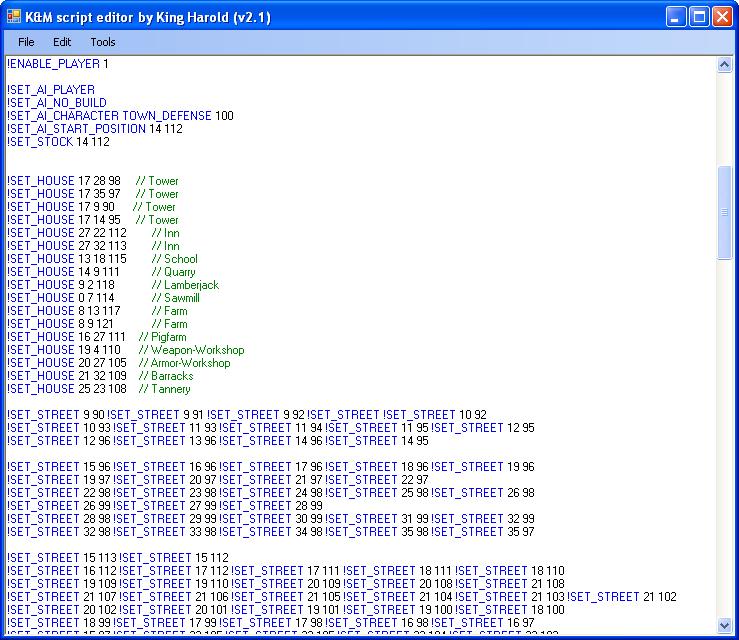
Task: Click the scrollbar up arrow
Action: [725, 65]
